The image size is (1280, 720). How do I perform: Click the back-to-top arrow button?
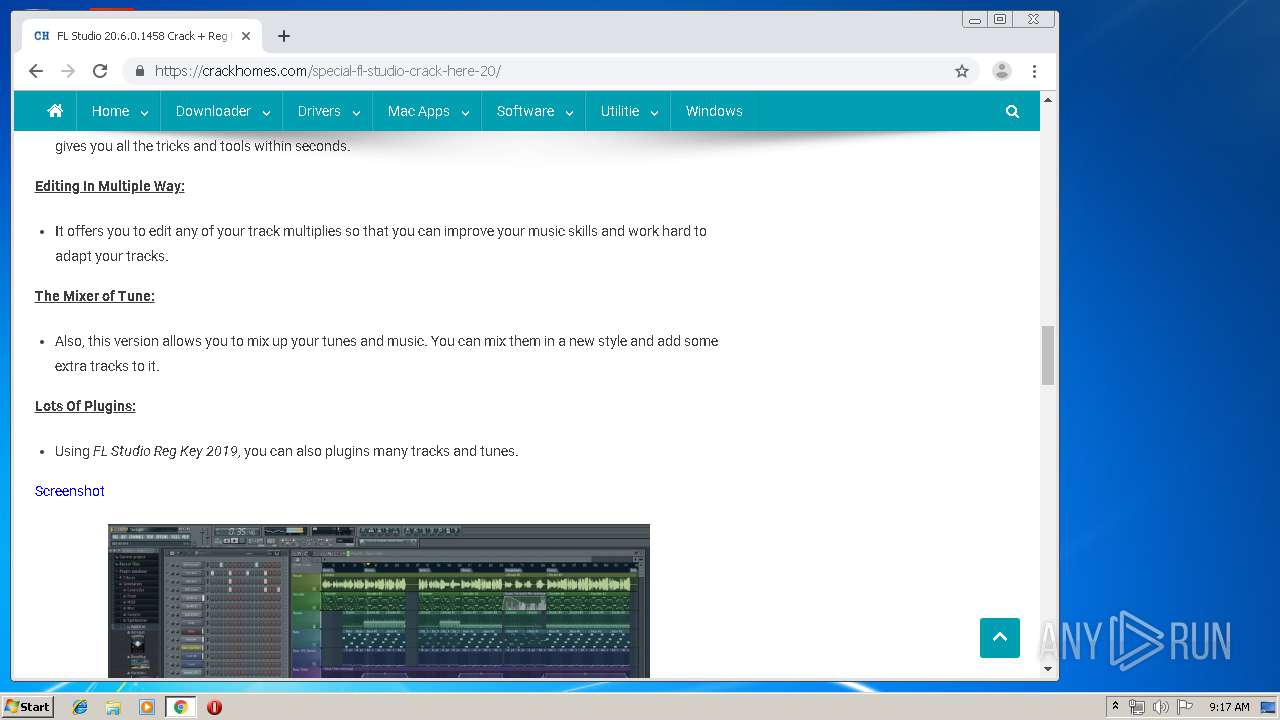1000,638
